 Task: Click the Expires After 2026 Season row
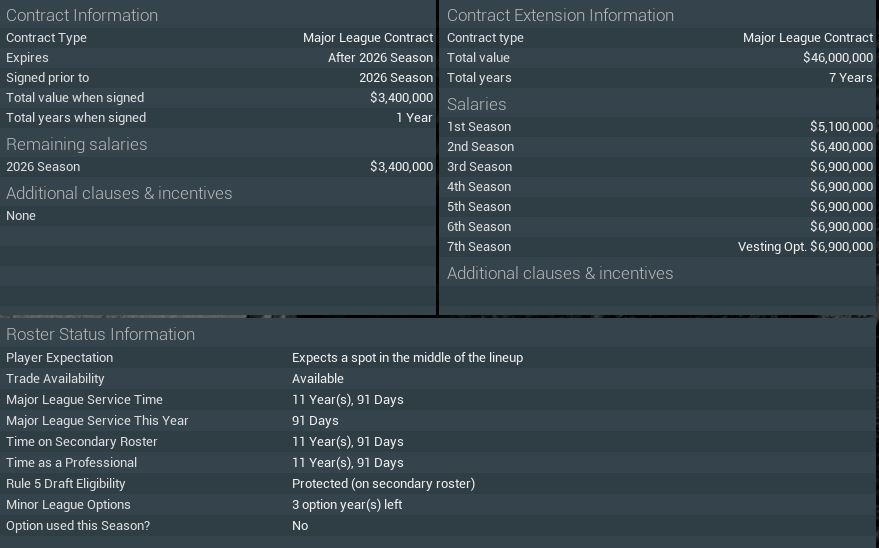218,58
